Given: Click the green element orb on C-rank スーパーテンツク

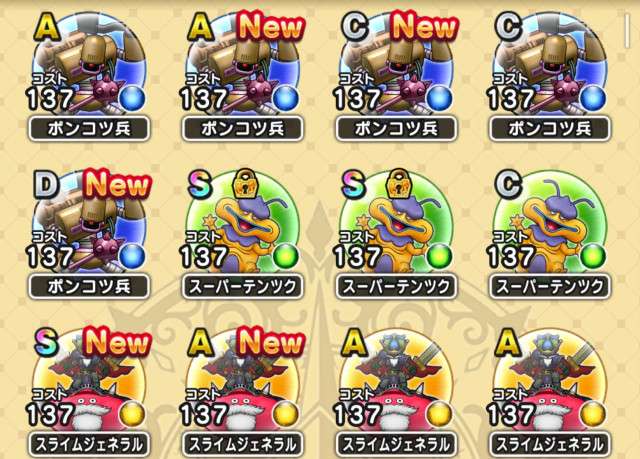Looking at the screenshot, I should pos(593,257).
